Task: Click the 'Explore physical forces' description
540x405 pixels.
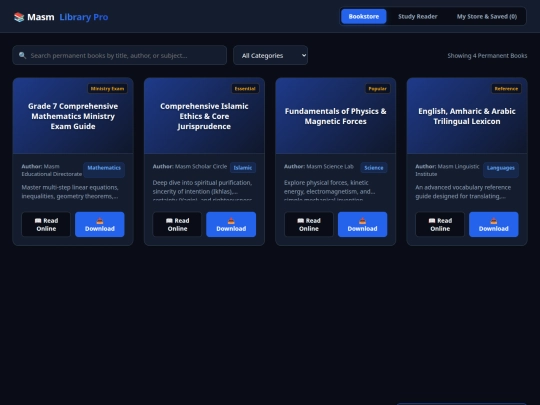Action: [330, 190]
